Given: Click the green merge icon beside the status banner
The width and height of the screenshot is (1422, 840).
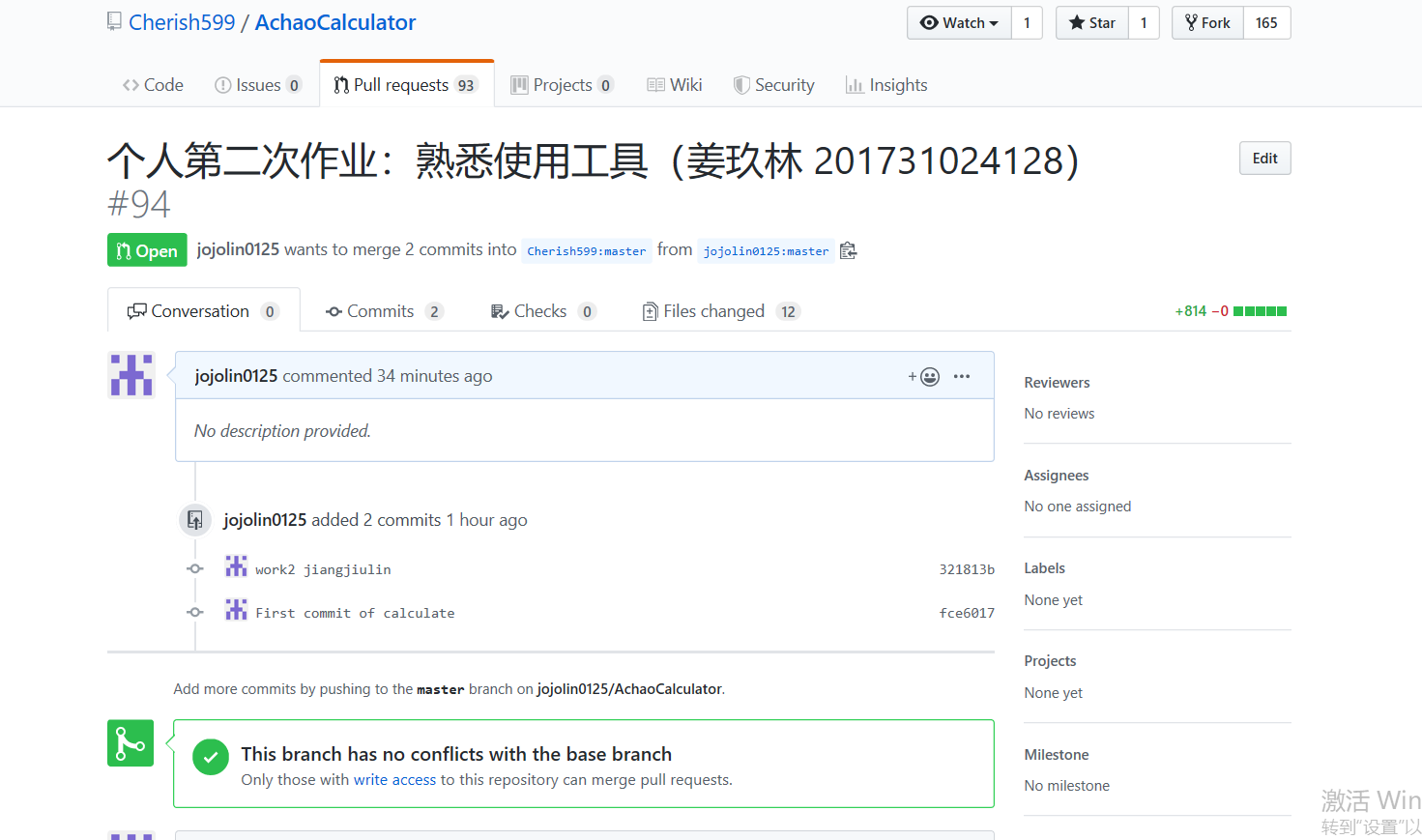Looking at the screenshot, I should coord(131,742).
